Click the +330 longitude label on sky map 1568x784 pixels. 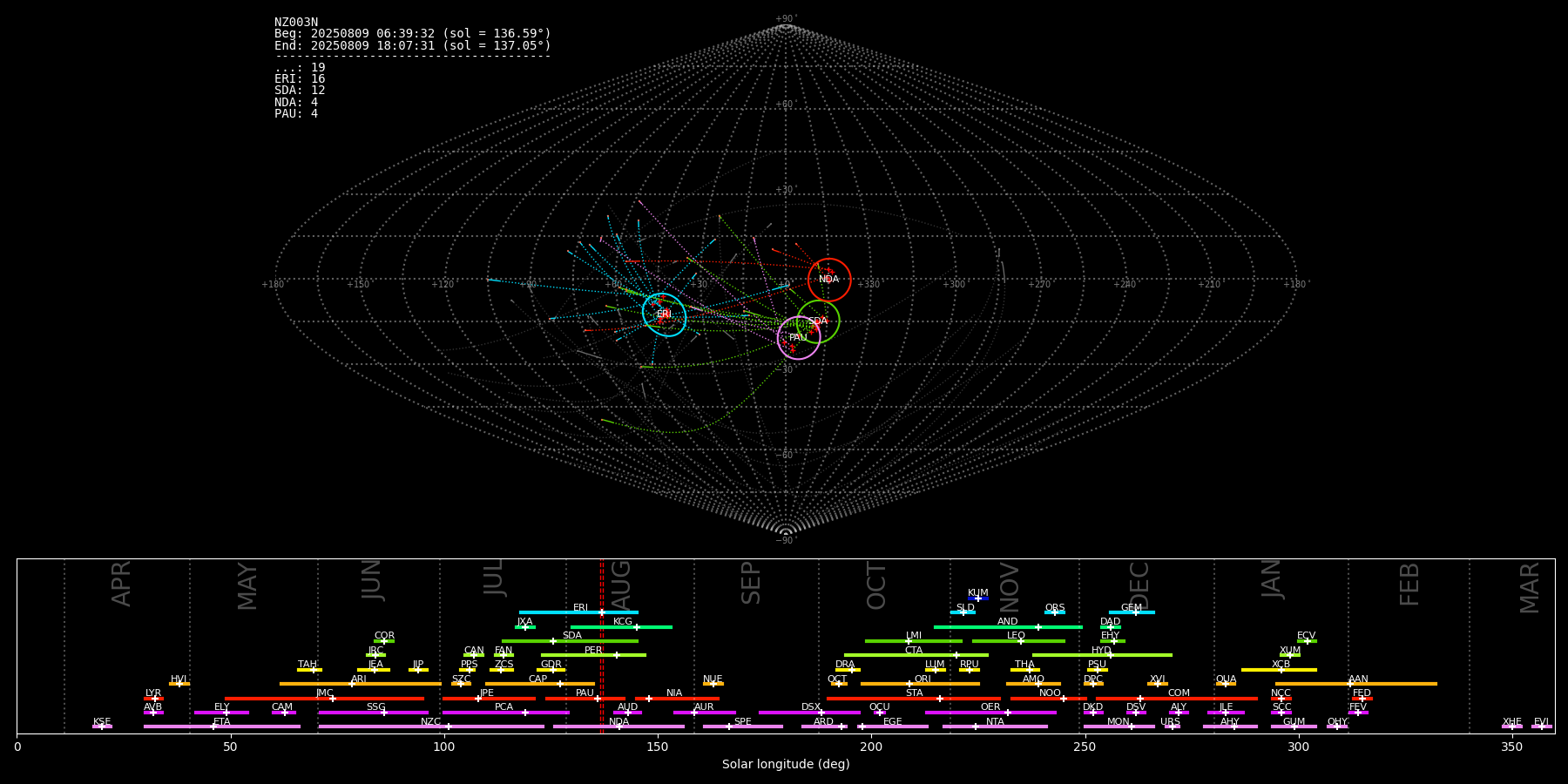868,285
